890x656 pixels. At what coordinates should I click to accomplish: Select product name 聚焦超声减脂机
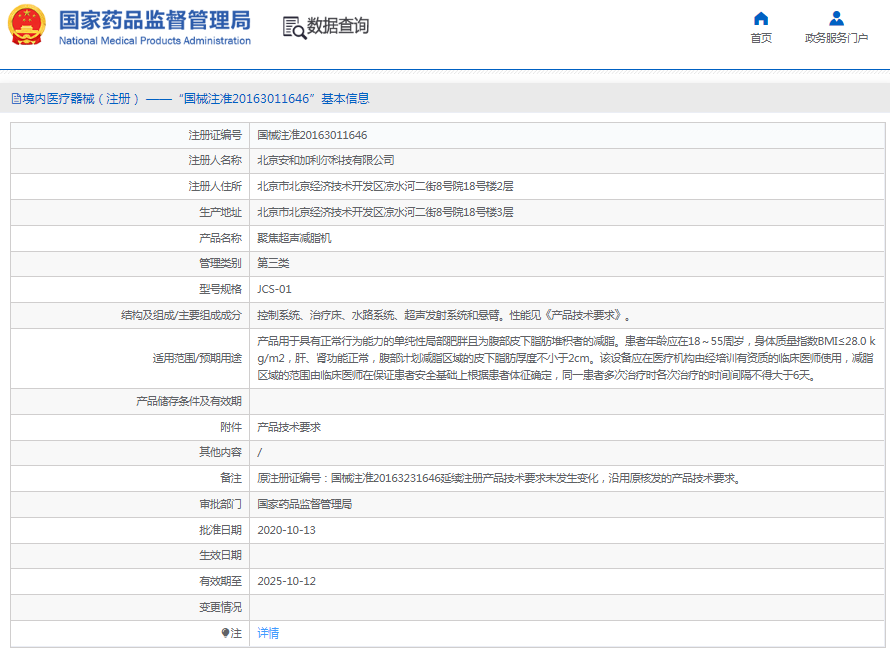[294, 238]
